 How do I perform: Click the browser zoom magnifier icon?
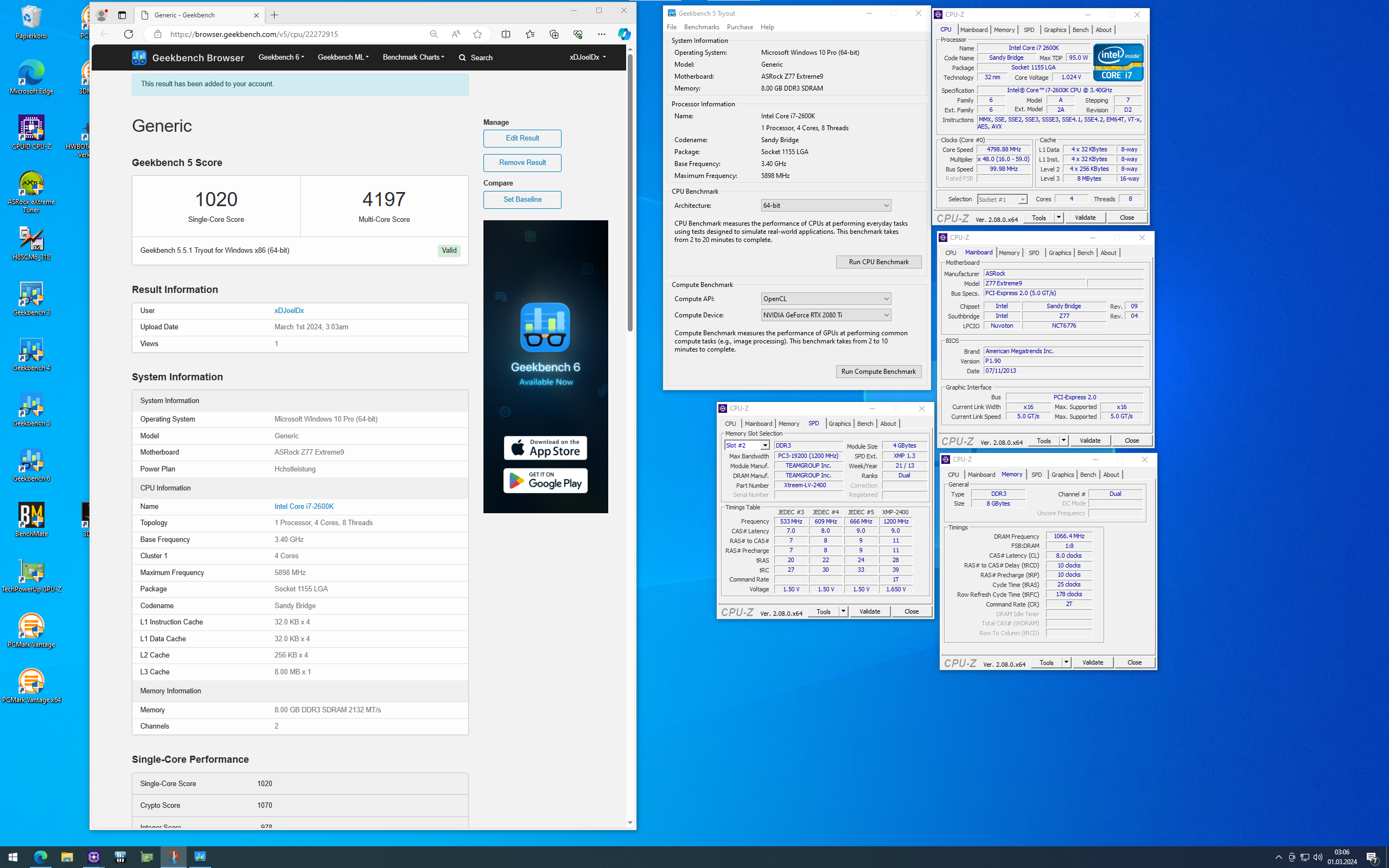tap(434, 34)
